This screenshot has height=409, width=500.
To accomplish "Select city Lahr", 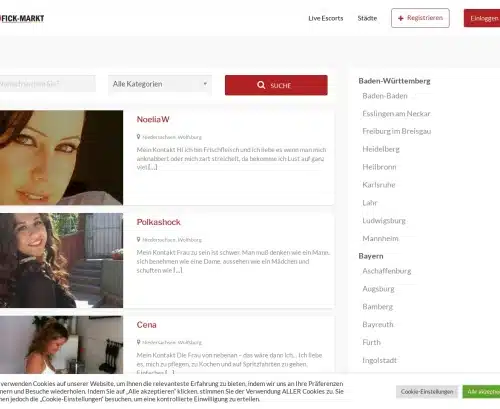I will (x=370, y=203).
